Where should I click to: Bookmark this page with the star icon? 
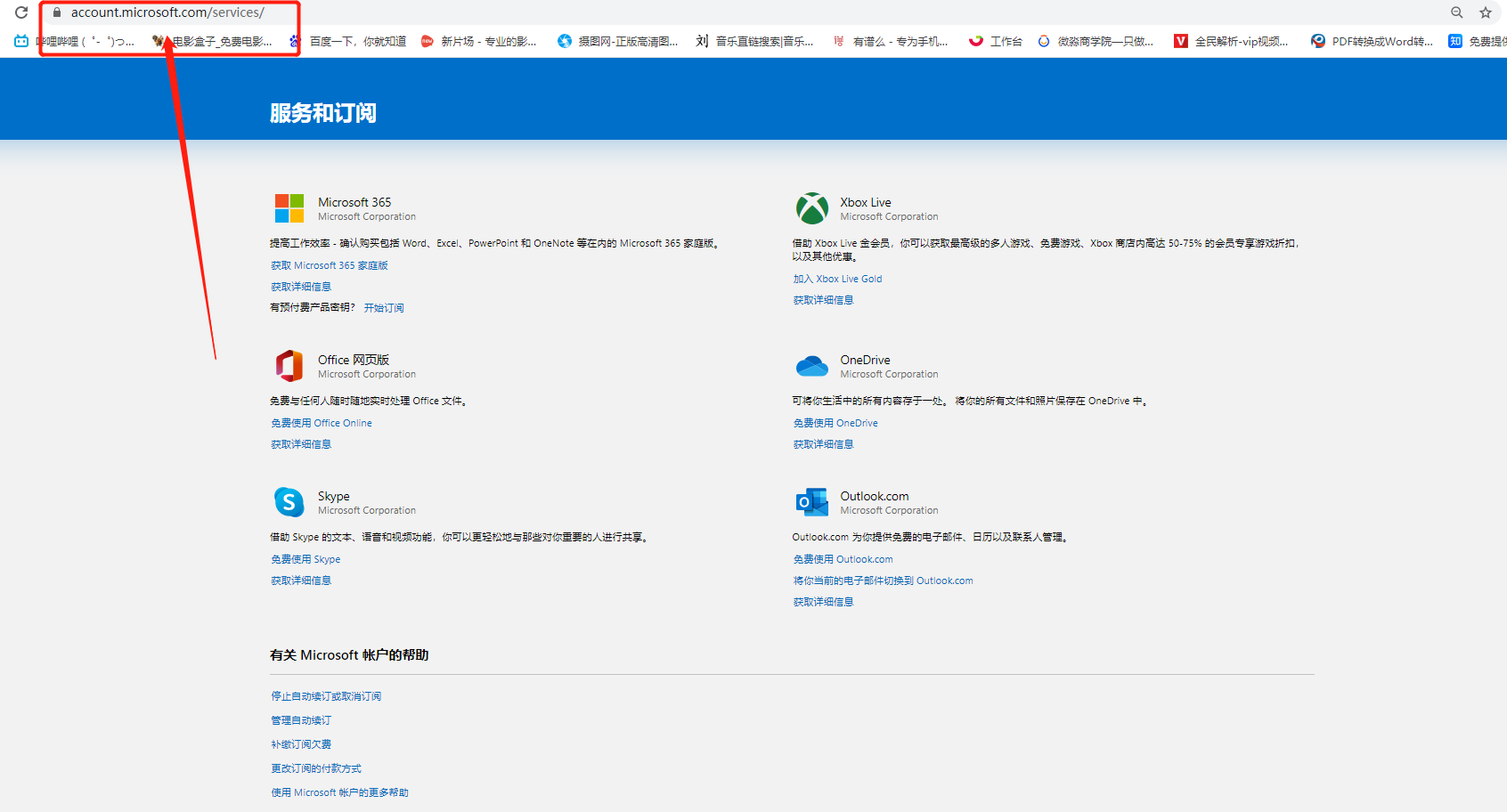coord(1486,12)
